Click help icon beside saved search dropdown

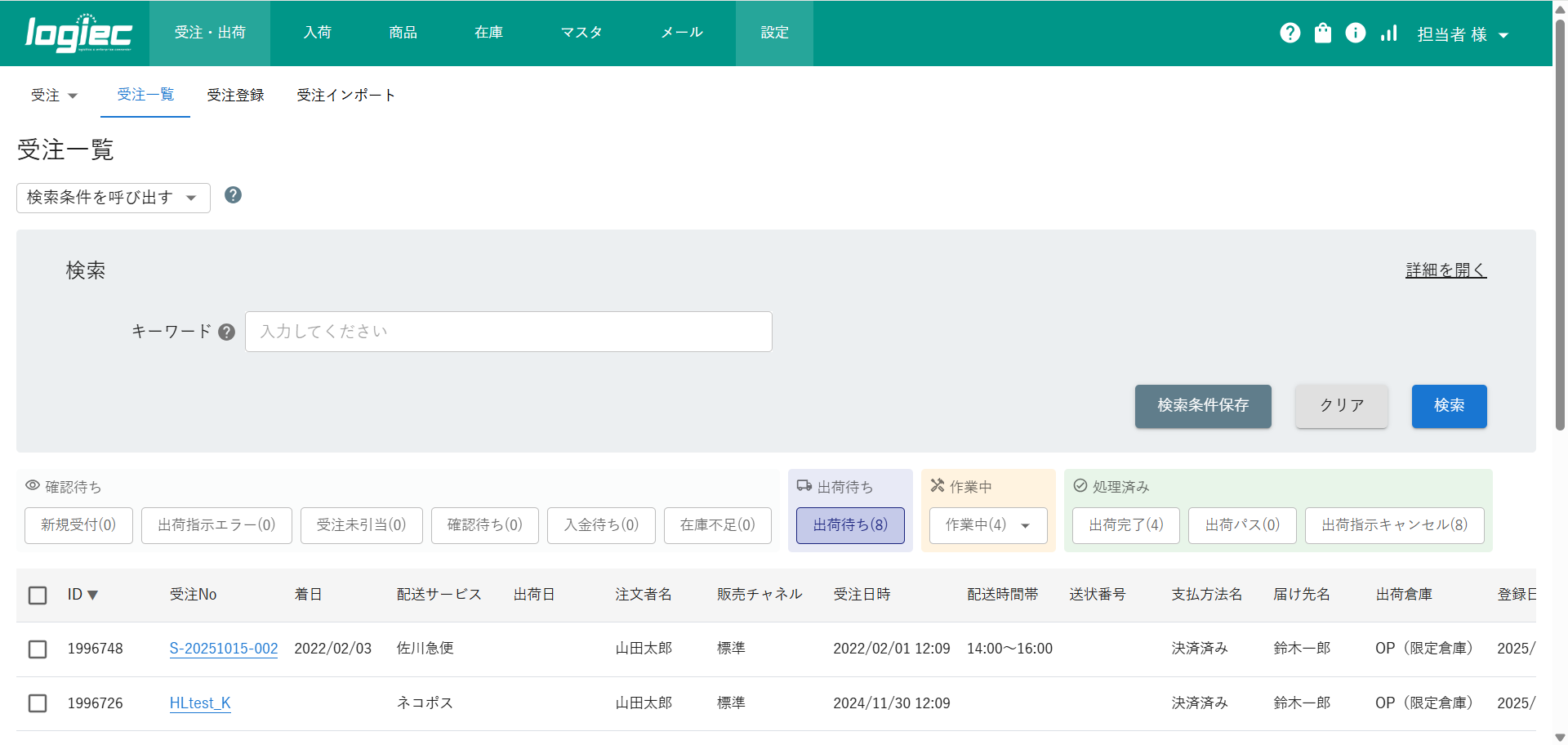coord(233,195)
